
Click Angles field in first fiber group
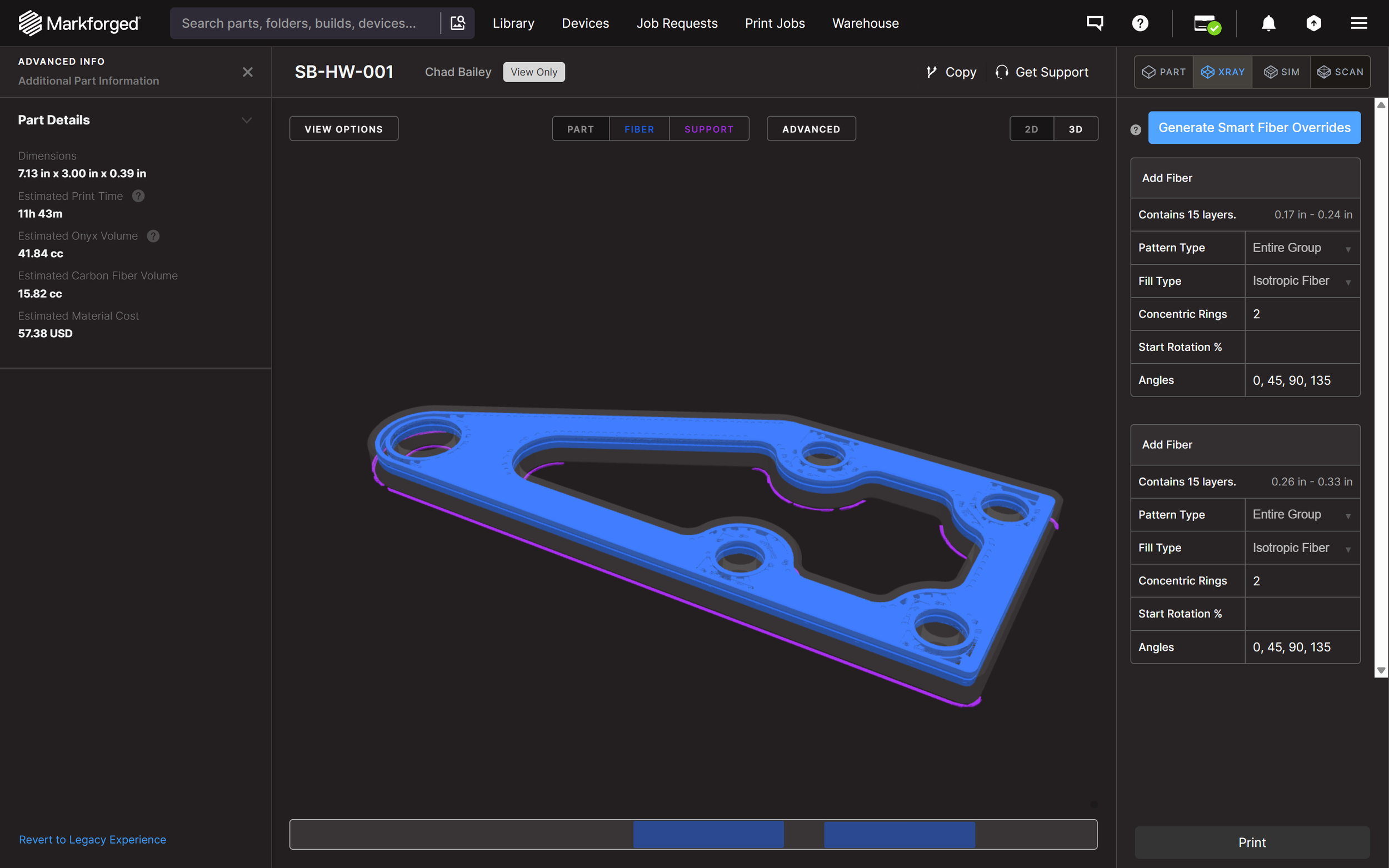[x=1302, y=380]
